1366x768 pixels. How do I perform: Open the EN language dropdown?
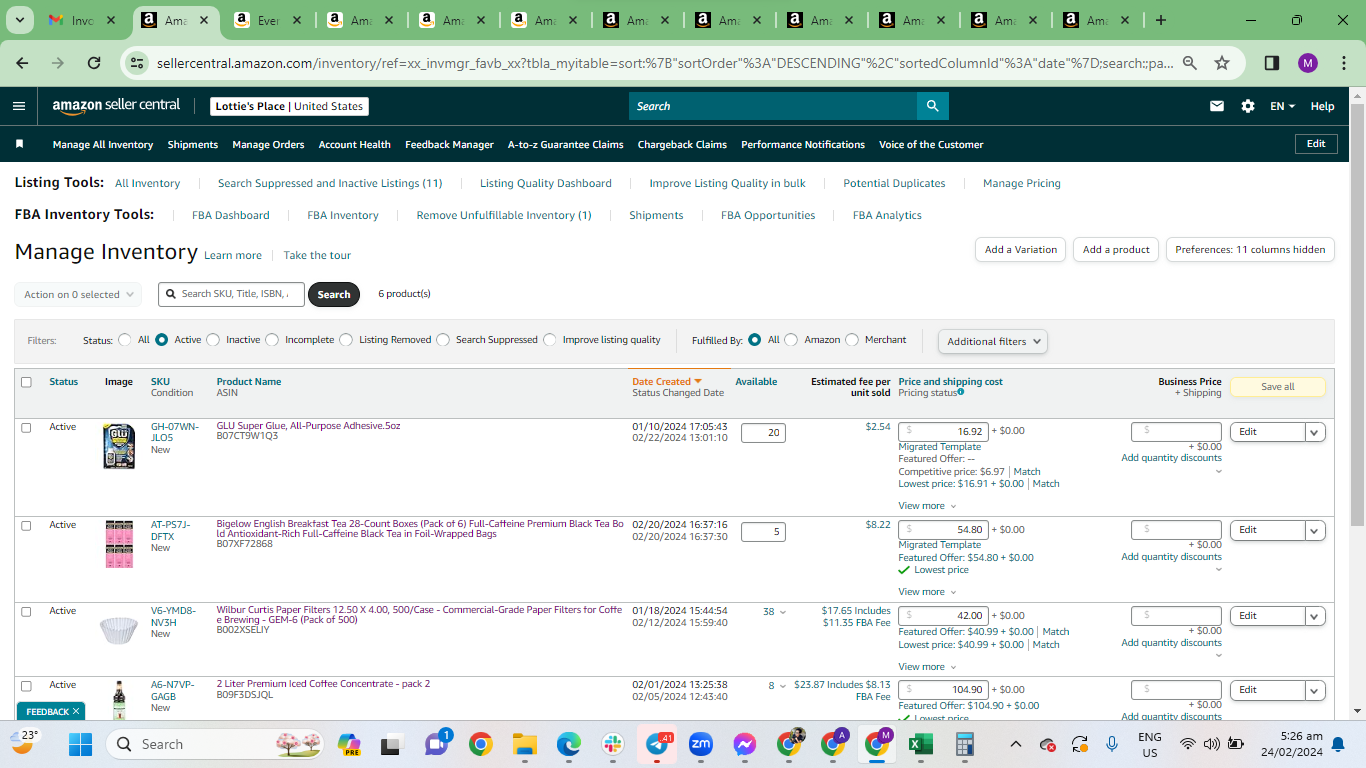point(1282,106)
